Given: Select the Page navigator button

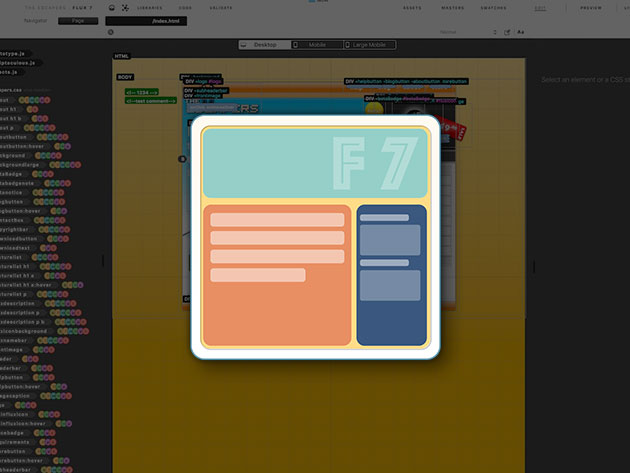Looking at the screenshot, I should (78, 21).
